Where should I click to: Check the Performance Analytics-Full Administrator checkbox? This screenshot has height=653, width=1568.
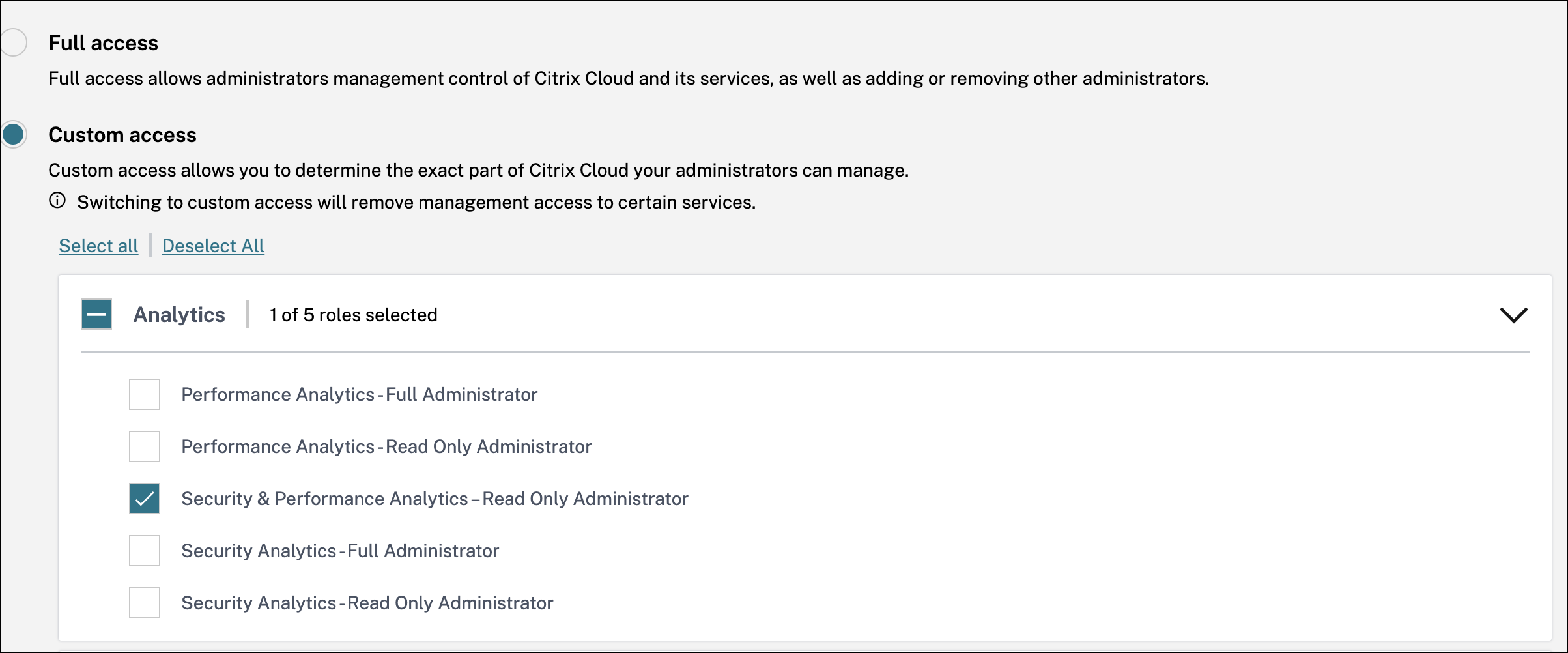tap(145, 394)
